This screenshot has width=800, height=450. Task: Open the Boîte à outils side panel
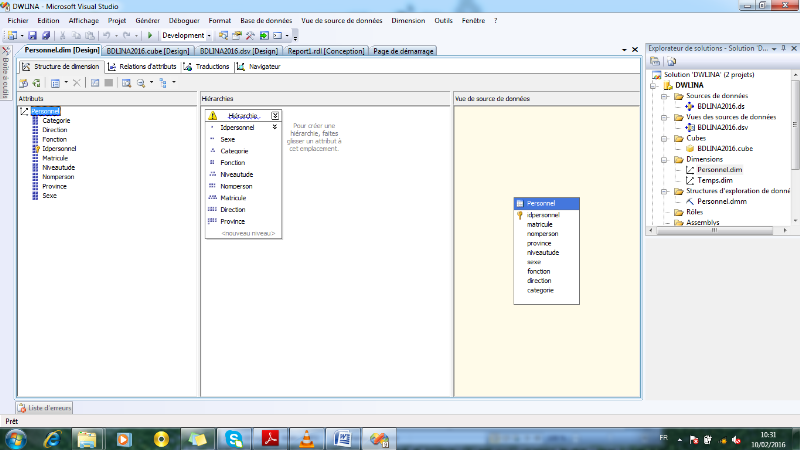[x=6, y=73]
